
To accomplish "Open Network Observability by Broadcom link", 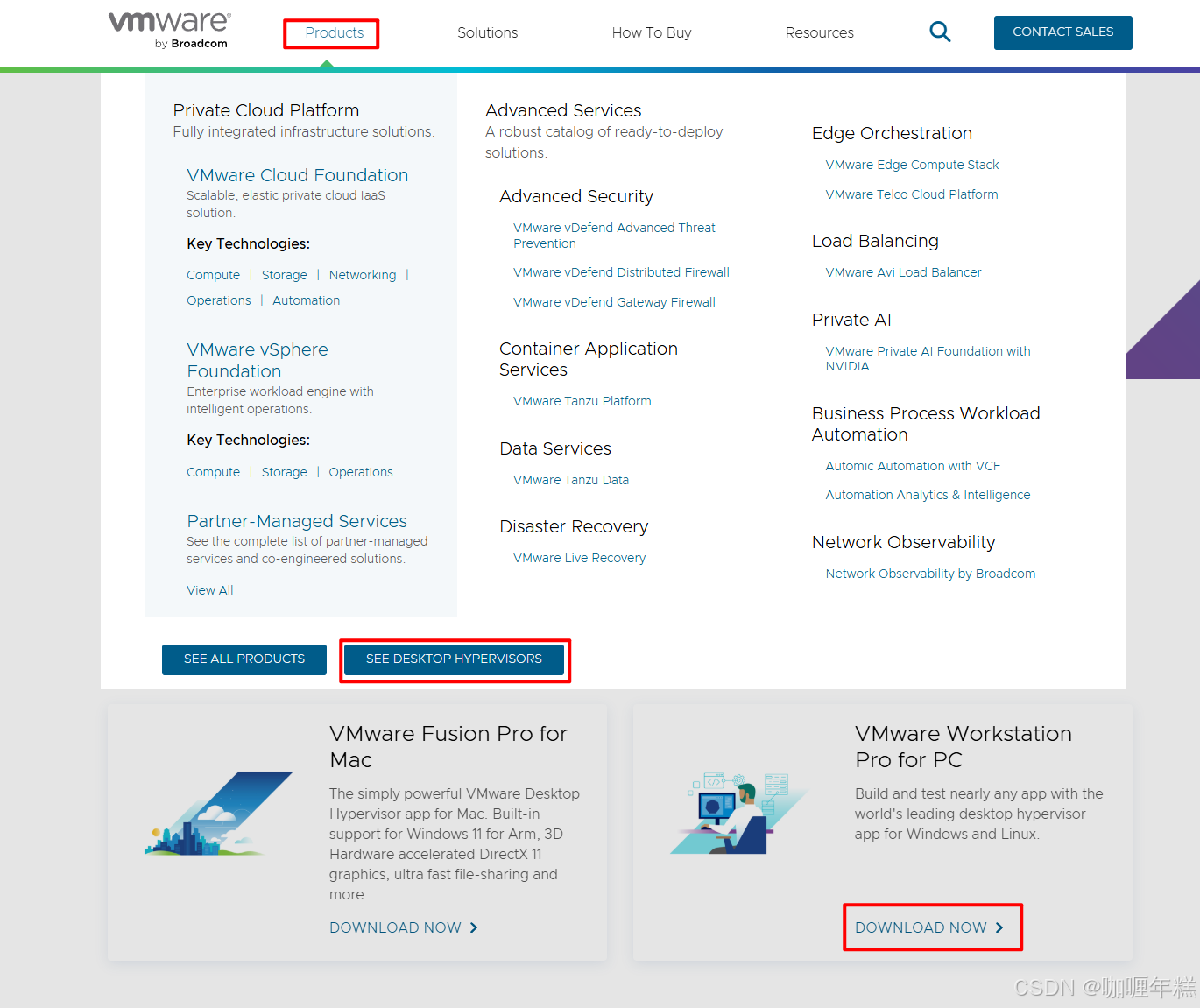I will click(930, 574).
